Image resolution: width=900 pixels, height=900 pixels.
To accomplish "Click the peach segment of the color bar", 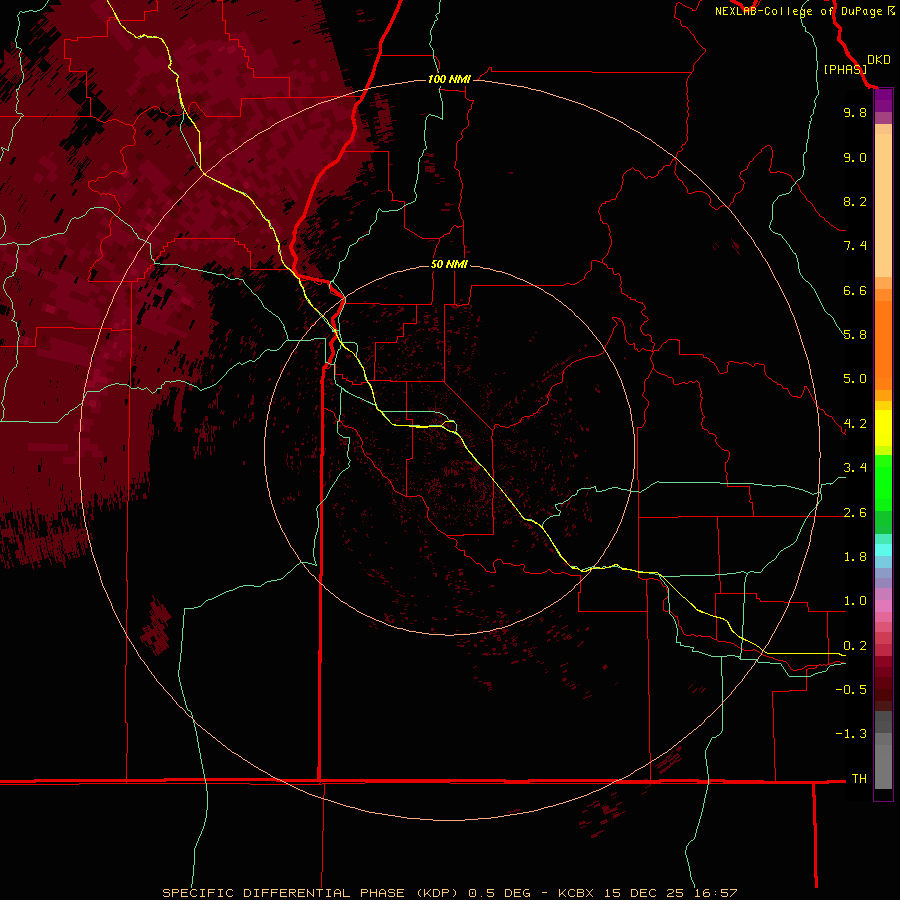I will click(883, 205).
